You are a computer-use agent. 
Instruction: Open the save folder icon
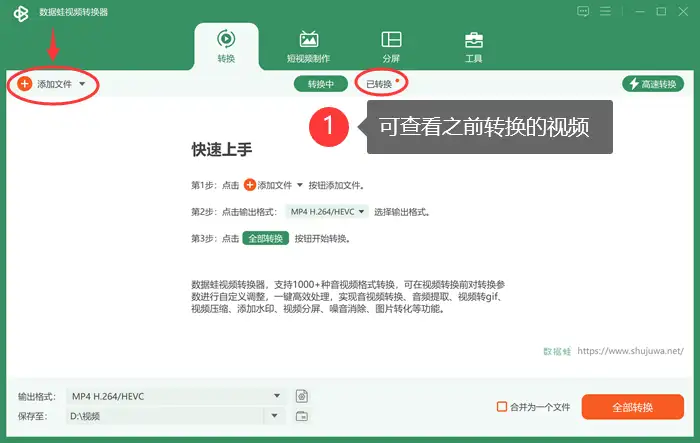[302, 416]
